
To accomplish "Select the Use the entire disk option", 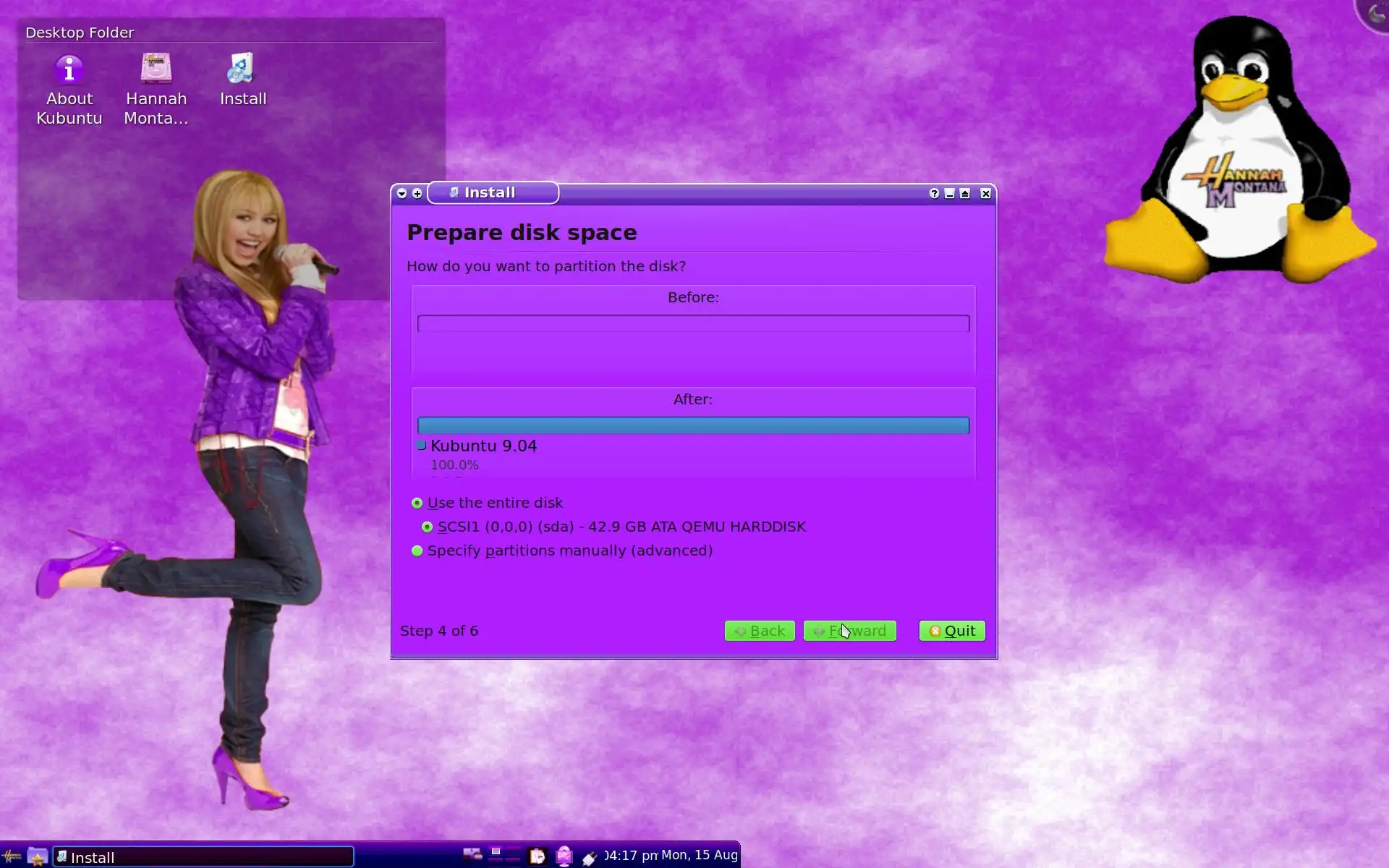I will 417,503.
